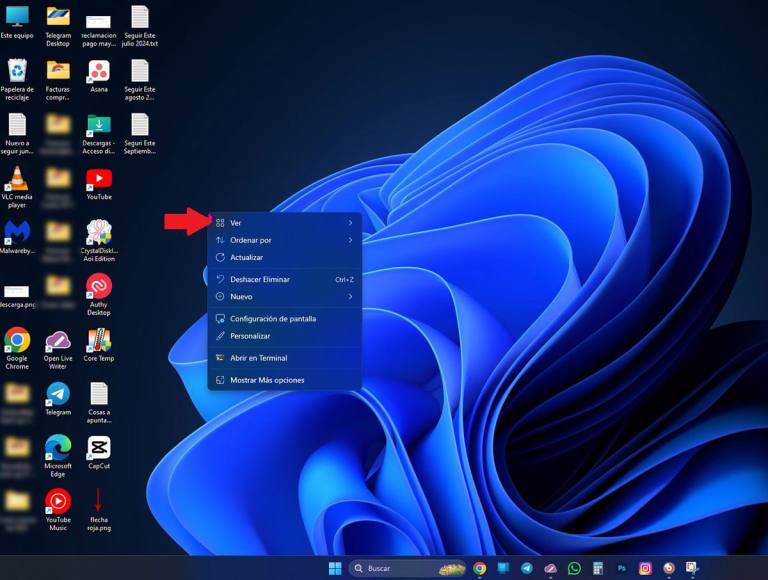Screen dimensions: 768x580
Task: Select the Seguir Este julio 2024.txt file
Action: pyautogui.click(x=140, y=26)
